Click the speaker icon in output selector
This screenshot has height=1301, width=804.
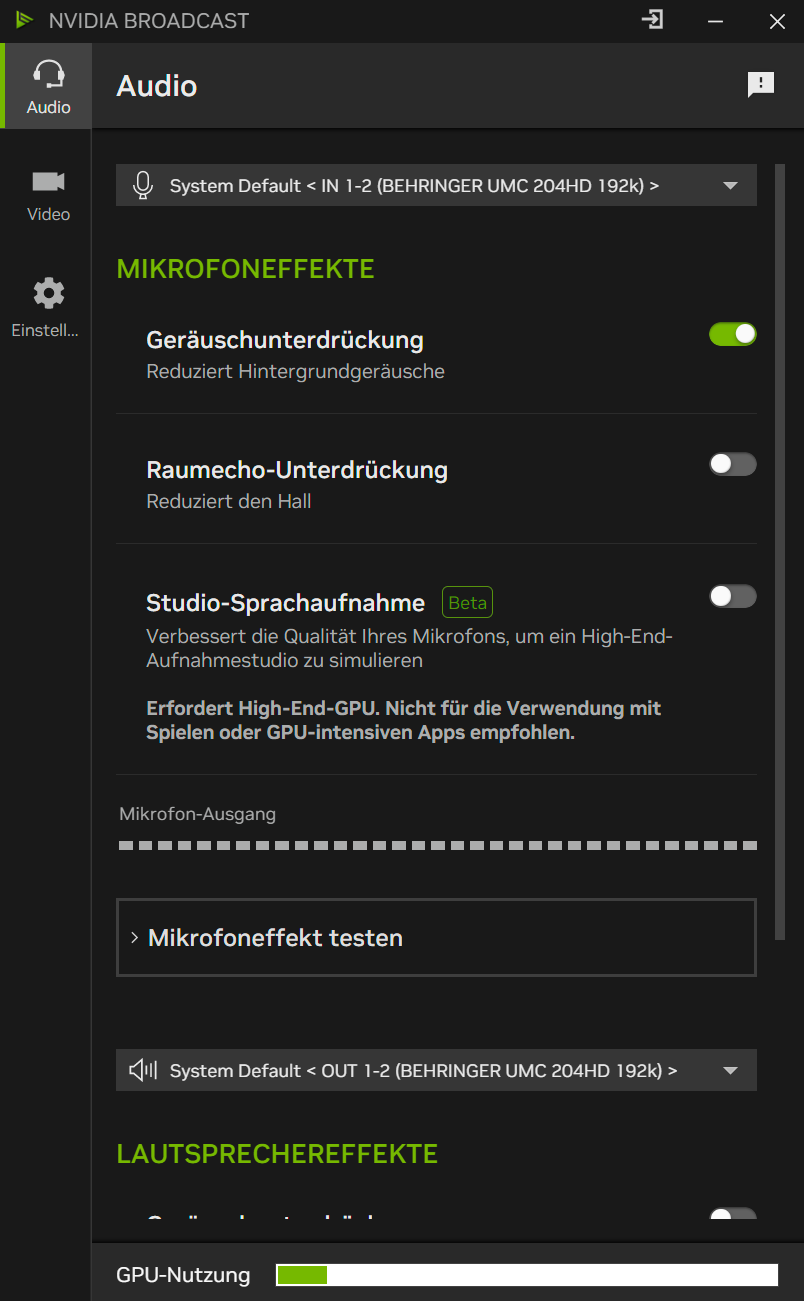[x=143, y=1070]
